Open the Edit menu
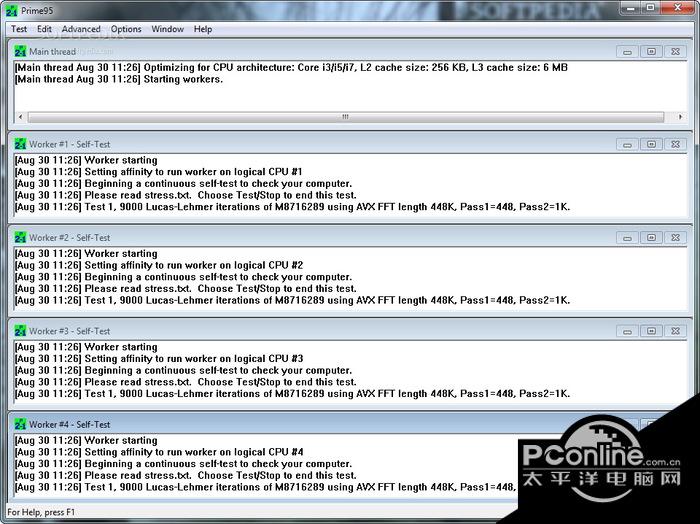This screenshot has width=700, height=524. point(44,29)
